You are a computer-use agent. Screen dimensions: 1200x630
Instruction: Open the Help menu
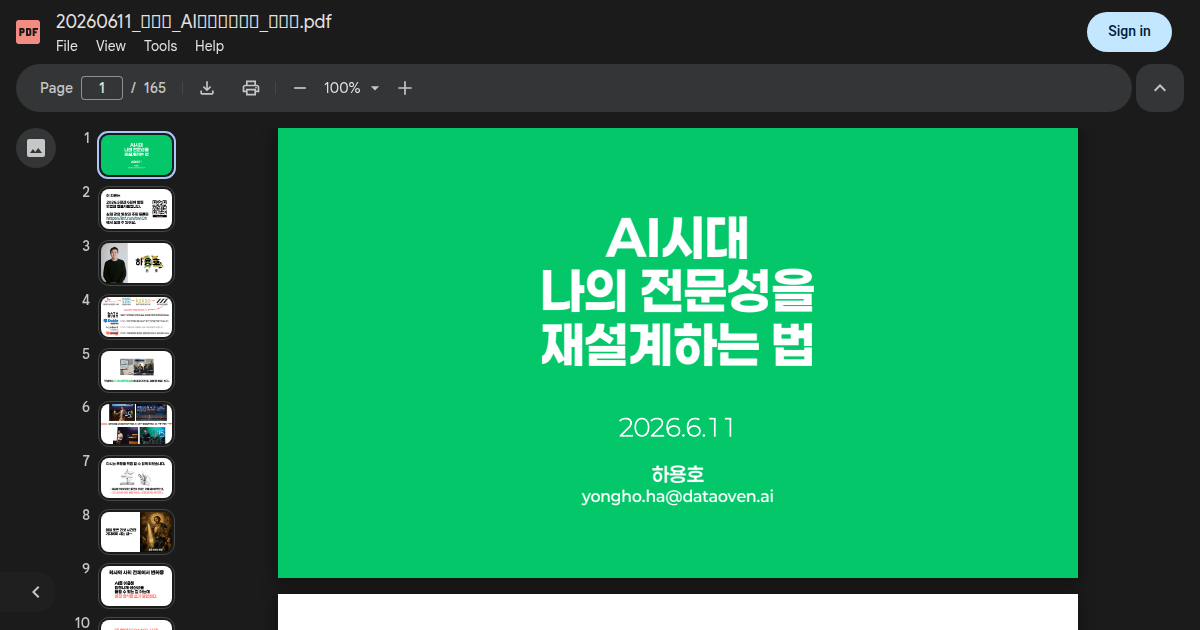coord(209,46)
